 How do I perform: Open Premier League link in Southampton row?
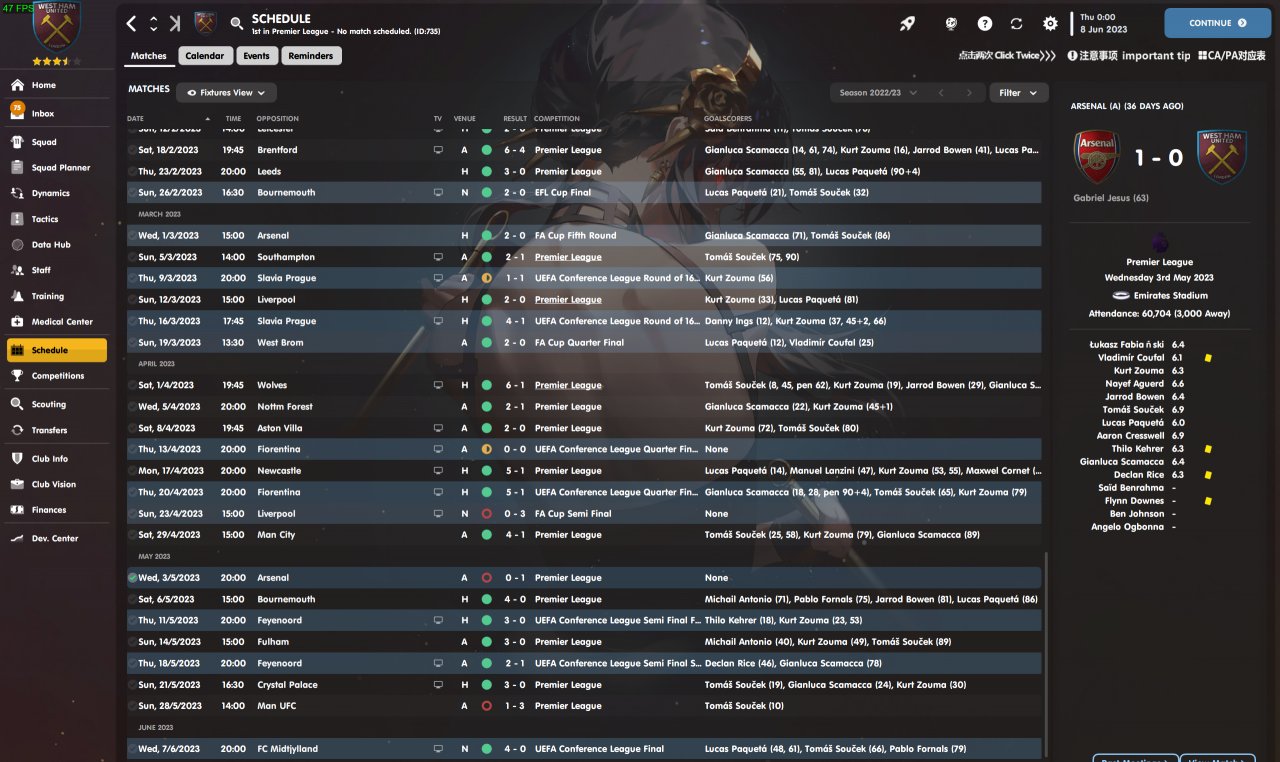pyautogui.click(x=568, y=257)
